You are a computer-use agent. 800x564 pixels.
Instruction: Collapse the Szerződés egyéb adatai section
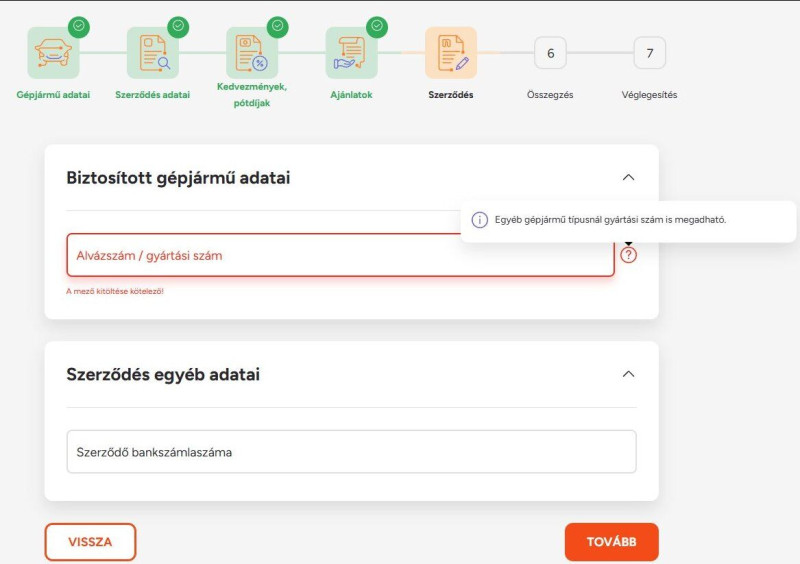(x=629, y=374)
